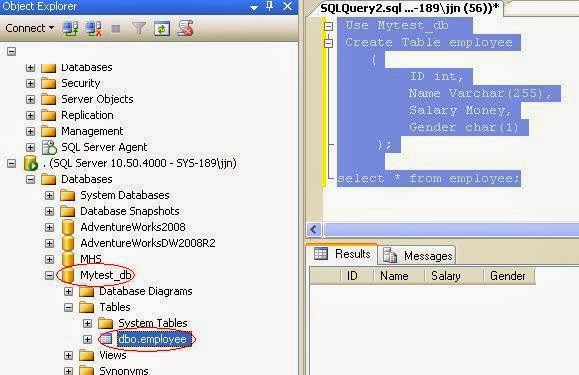Image resolution: width=579 pixels, height=375 pixels.
Task: Collapse the Mytest_db database
Action: pos(49,275)
